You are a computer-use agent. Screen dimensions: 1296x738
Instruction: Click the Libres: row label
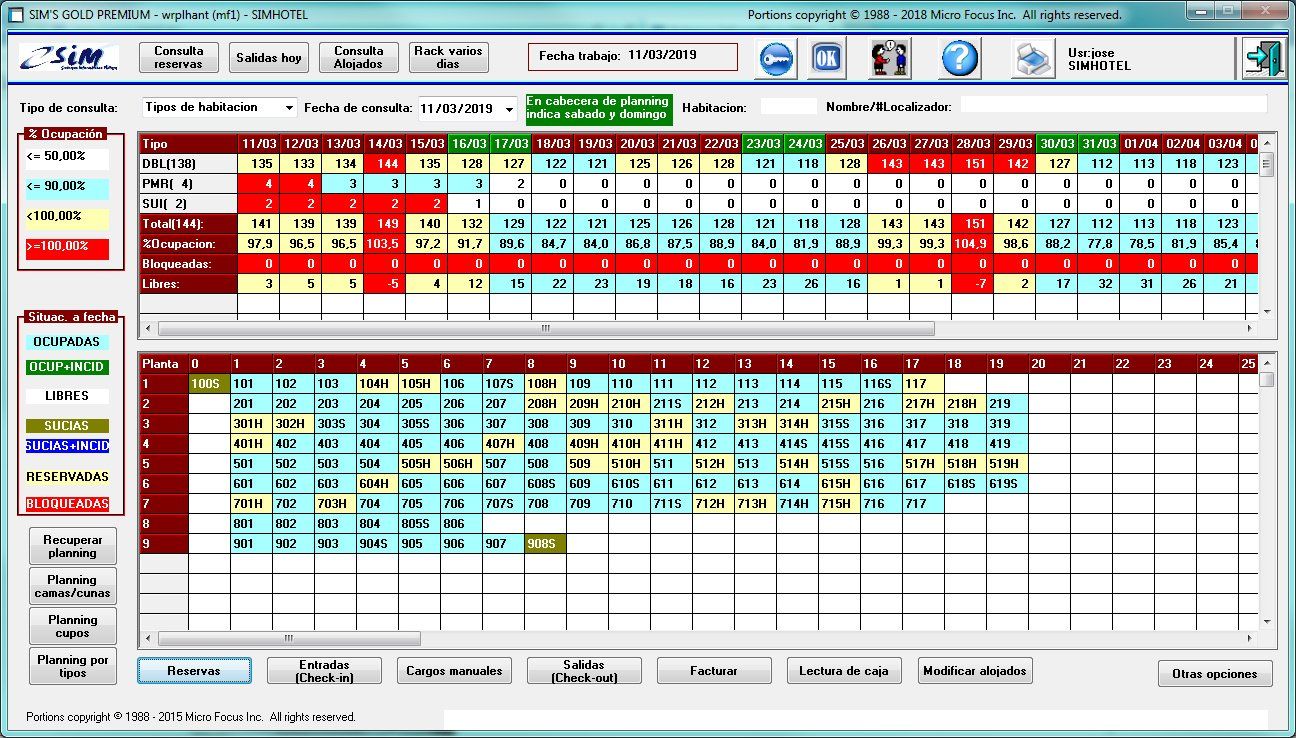[188, 284]
